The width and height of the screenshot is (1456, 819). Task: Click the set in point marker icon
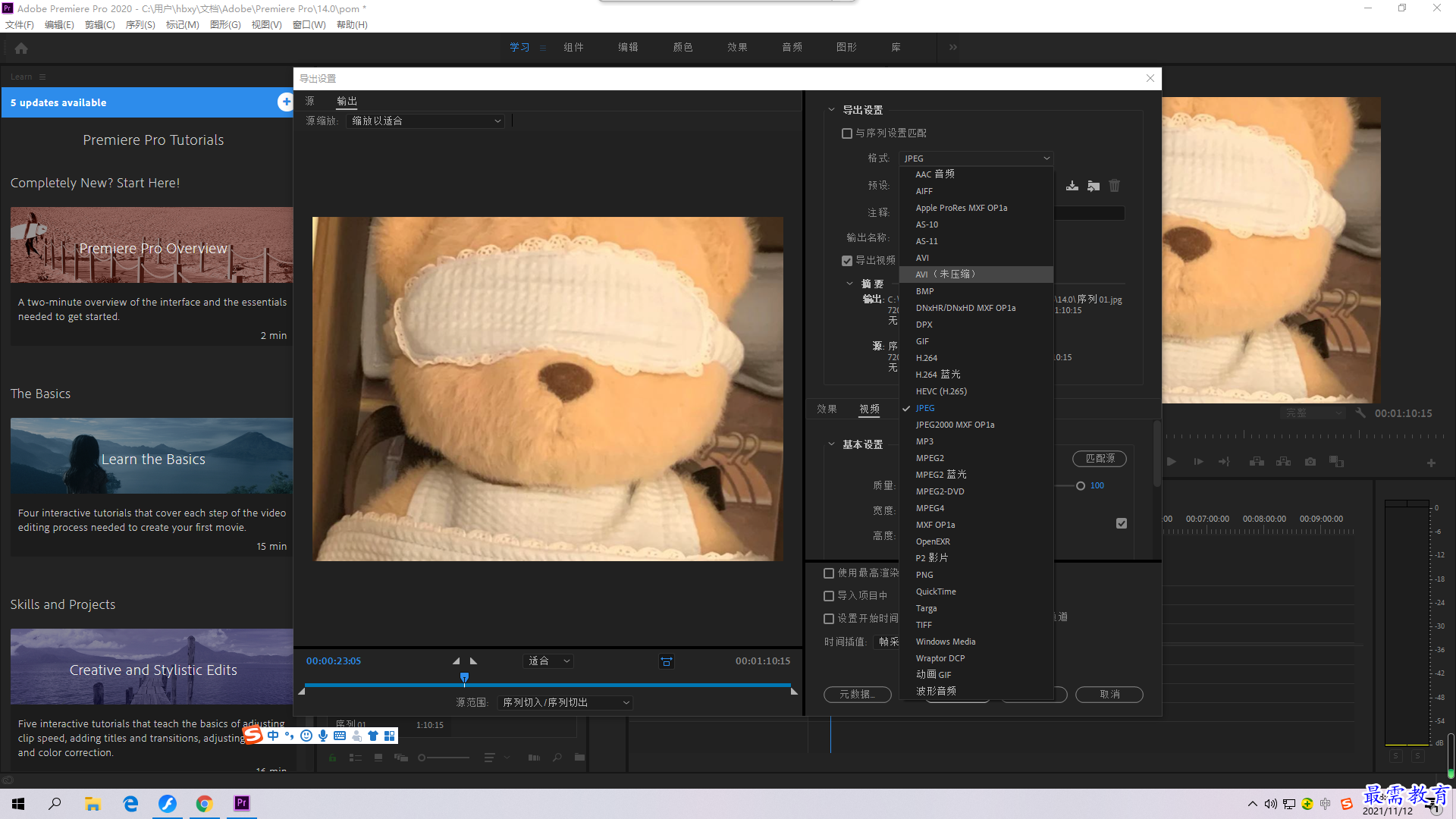(x=456, y=661)
